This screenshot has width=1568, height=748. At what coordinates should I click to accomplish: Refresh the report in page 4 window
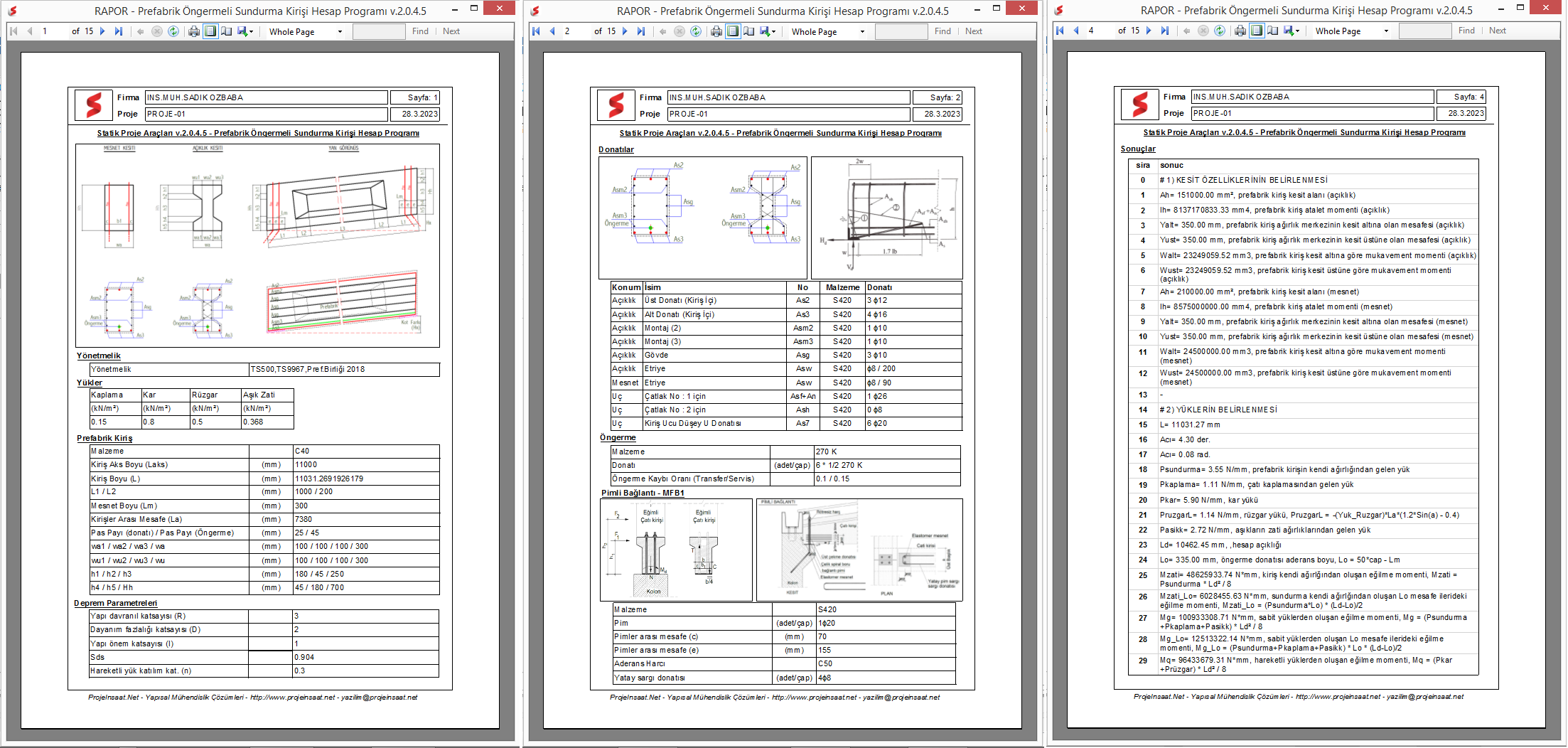(x=1220, y=31)
